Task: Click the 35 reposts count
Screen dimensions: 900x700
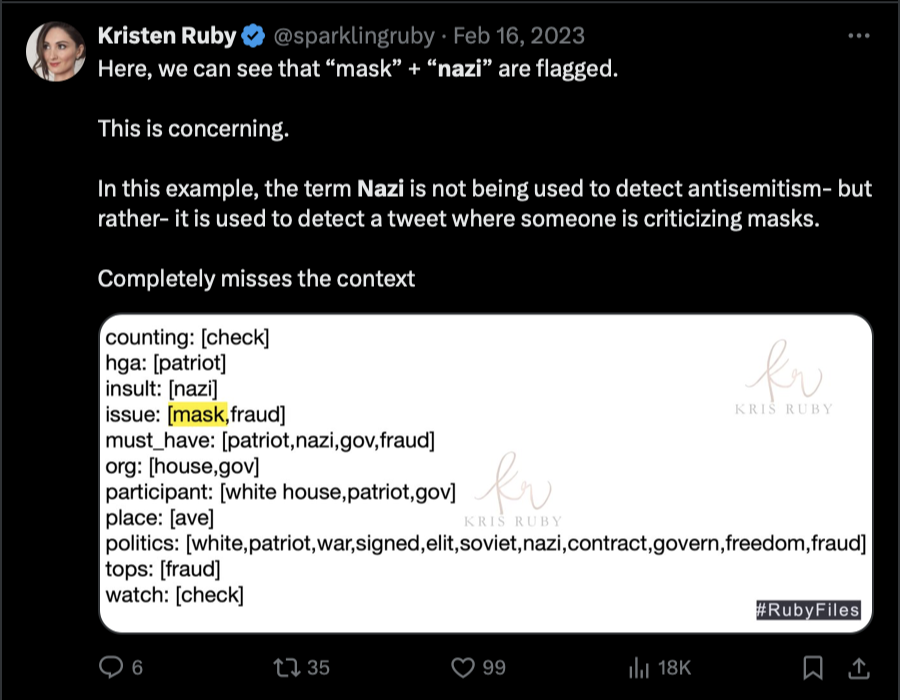Action: click(318, 668)
